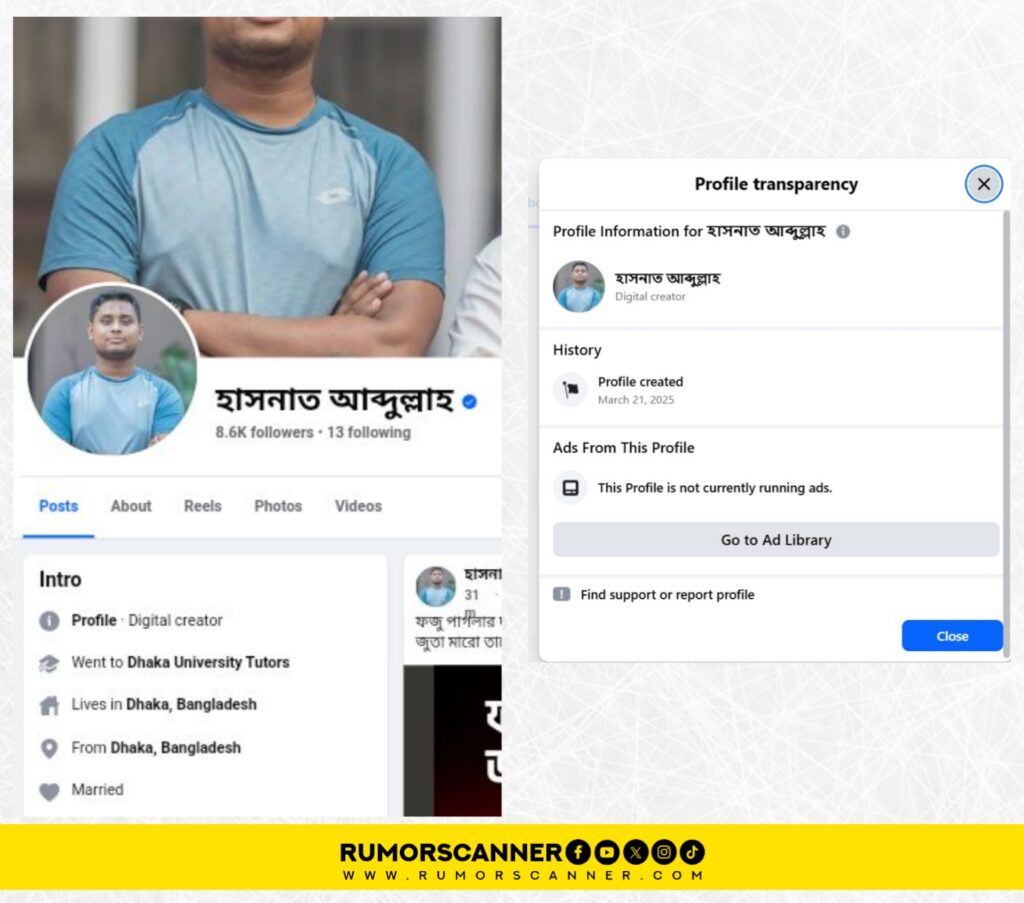Click the Profile created flag icon
1024x903 pixels.
(570, 390)
